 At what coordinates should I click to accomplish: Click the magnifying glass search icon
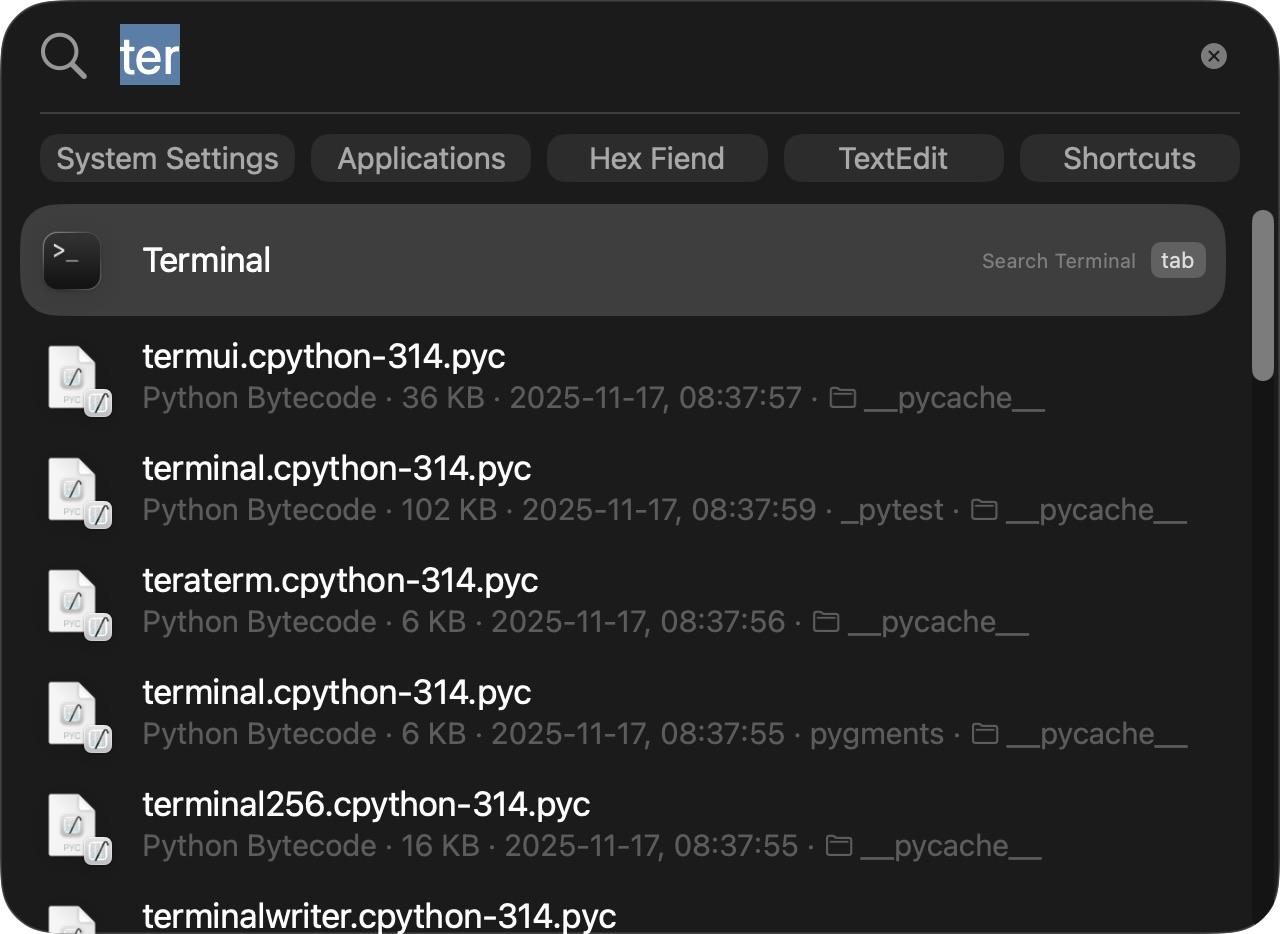[64, 55]
